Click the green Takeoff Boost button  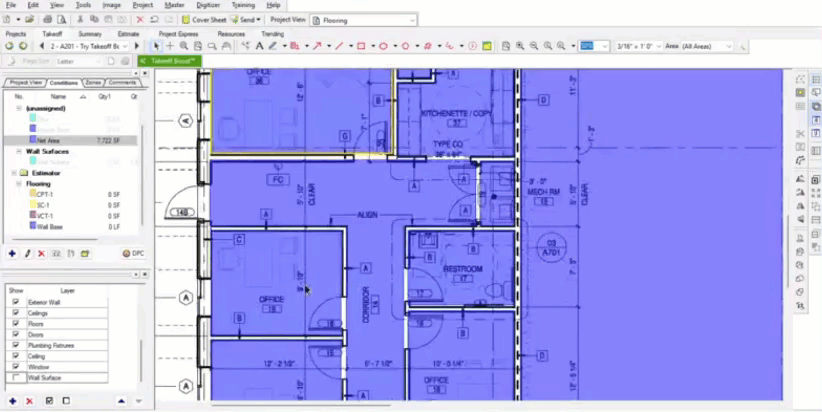pos(169,61)
